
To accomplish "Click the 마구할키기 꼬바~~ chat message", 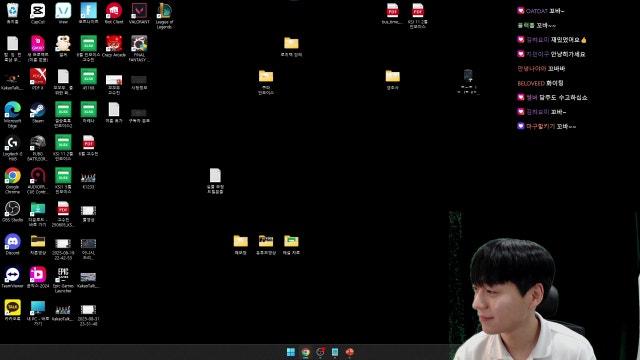I will (x=547, y=127).
